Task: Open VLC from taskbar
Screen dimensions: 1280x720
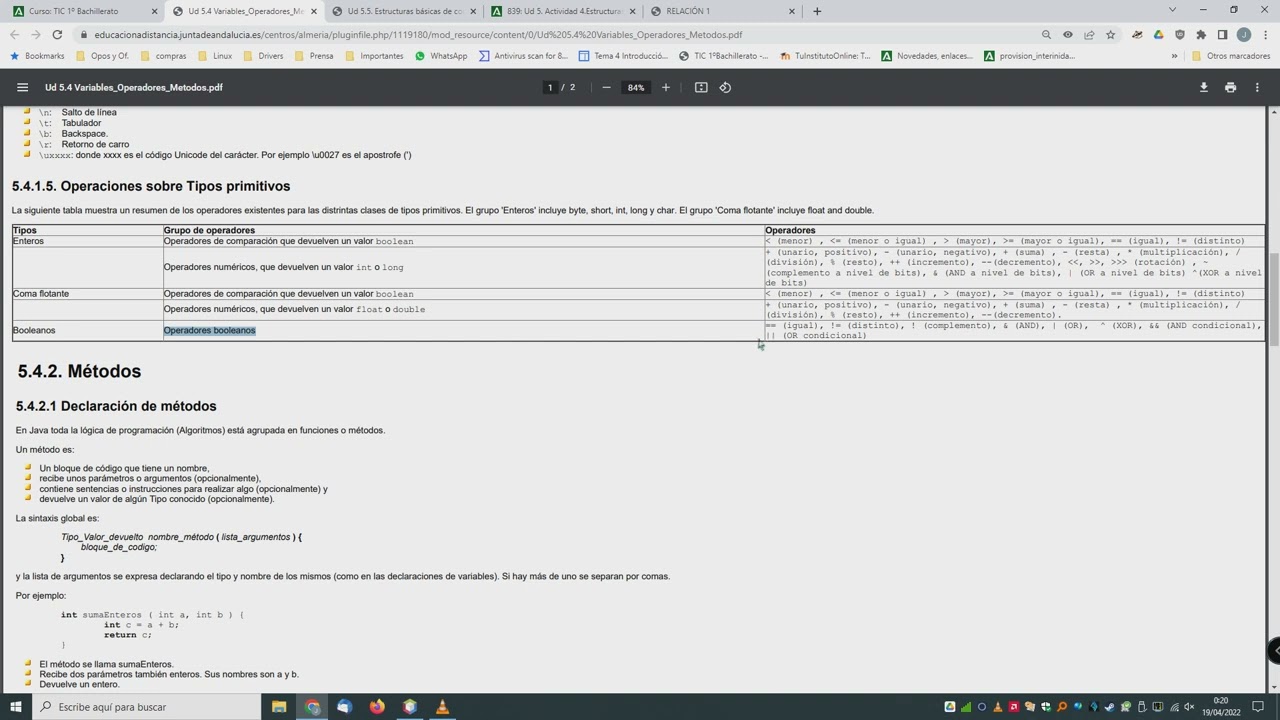Action: [442, 707]
